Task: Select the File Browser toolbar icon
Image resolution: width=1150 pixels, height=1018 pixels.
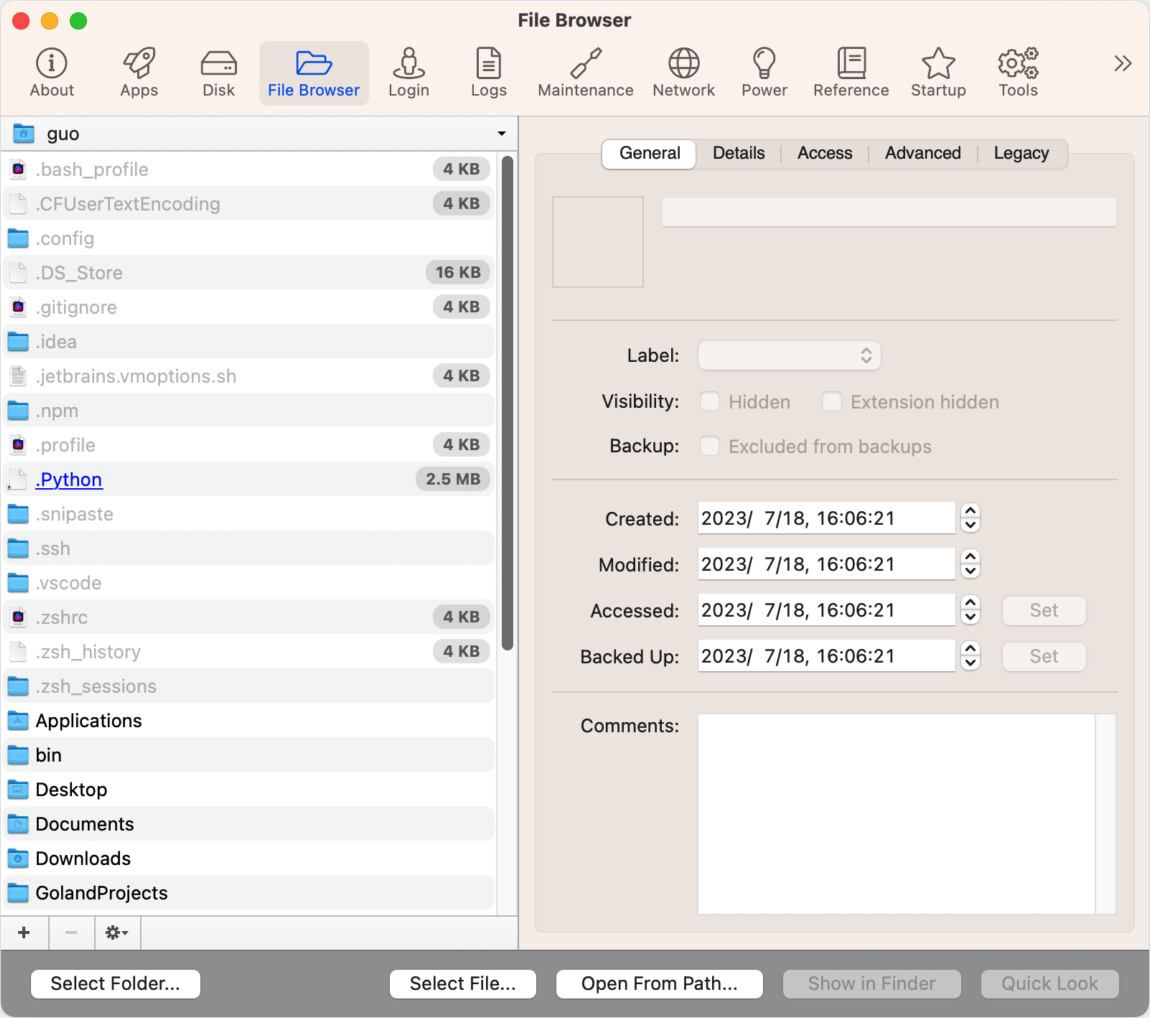Action: pyautogui.click(x=313, y=73)
